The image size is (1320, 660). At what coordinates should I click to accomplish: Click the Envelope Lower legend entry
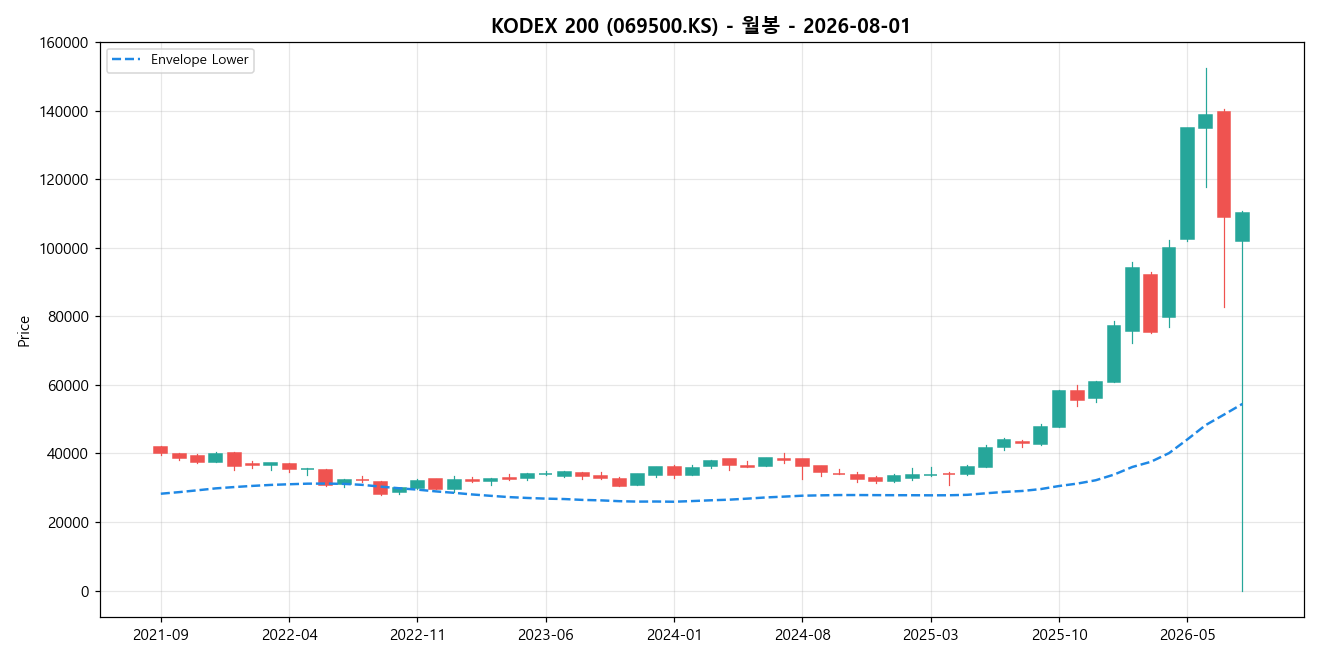[x=180, y=60]
